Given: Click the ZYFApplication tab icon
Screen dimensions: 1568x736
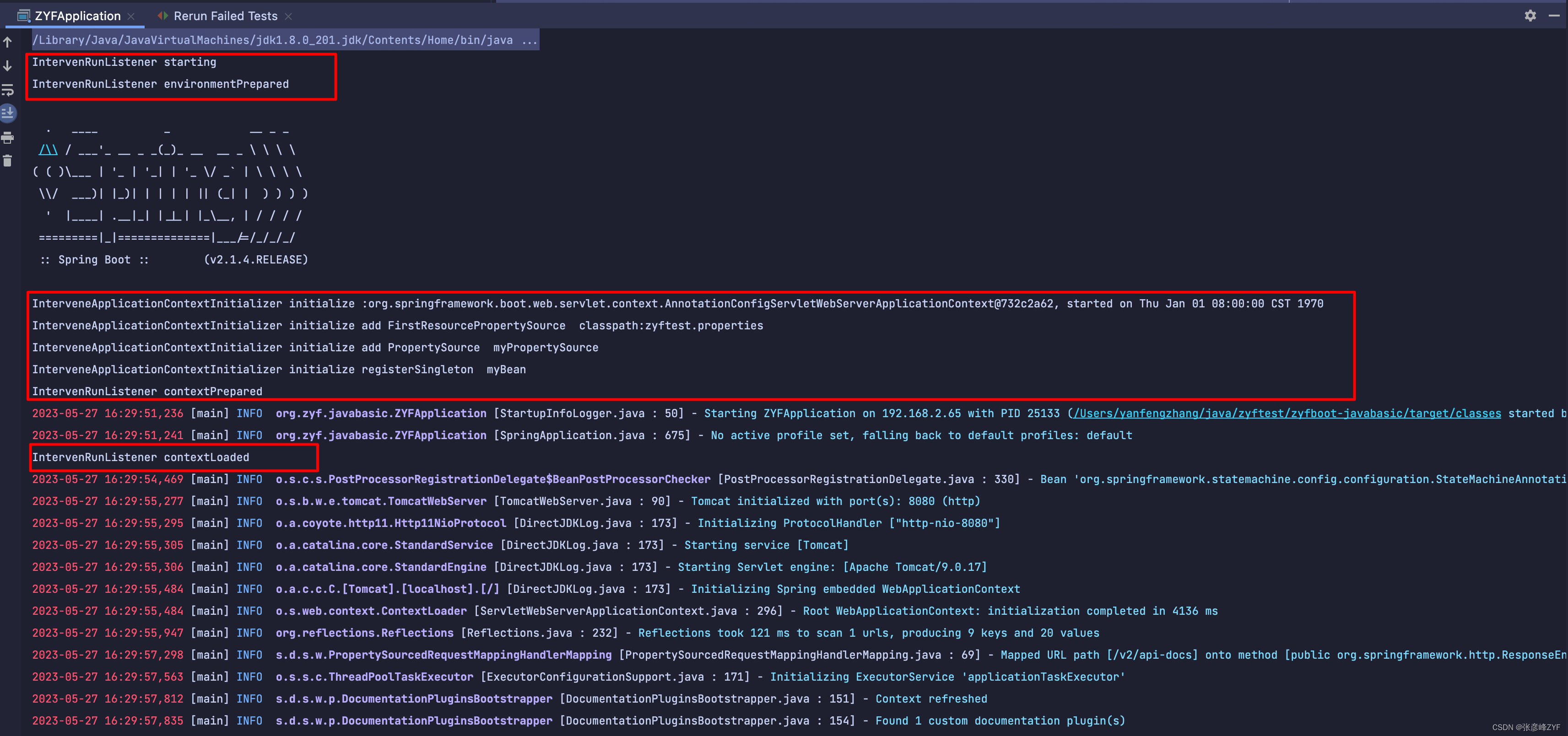Looking at the screenshot, I should (24, 16).
